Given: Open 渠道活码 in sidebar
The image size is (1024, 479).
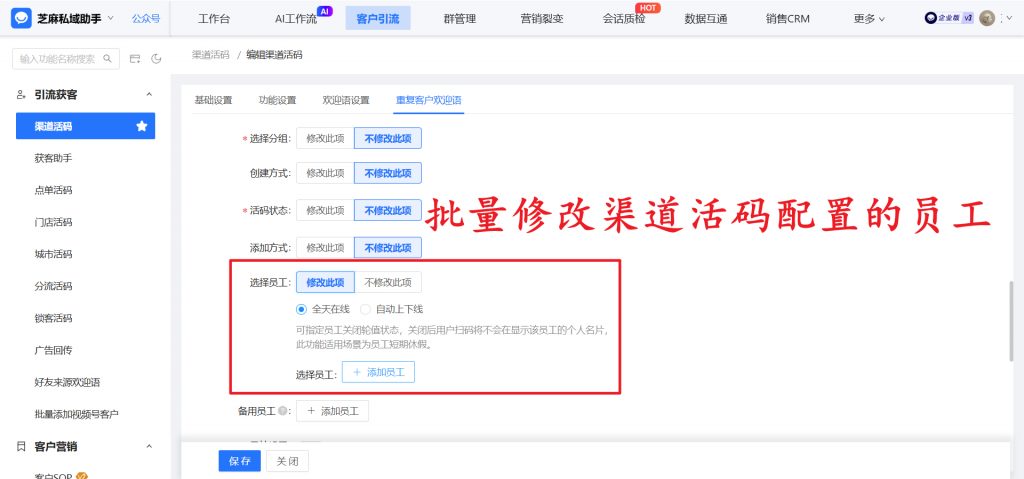Looking at the screenshot, I should (x=86, y=126).
